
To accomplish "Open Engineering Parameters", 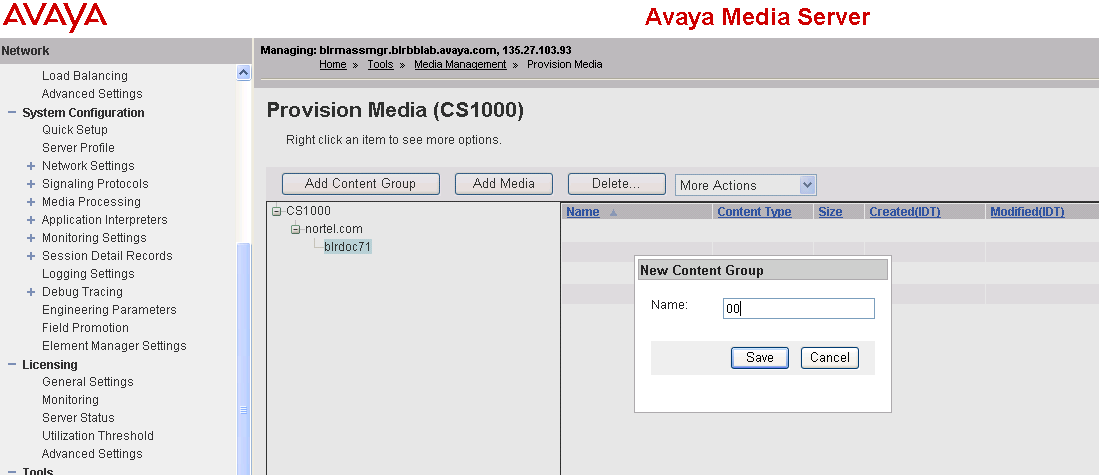I will click(109, 310).
